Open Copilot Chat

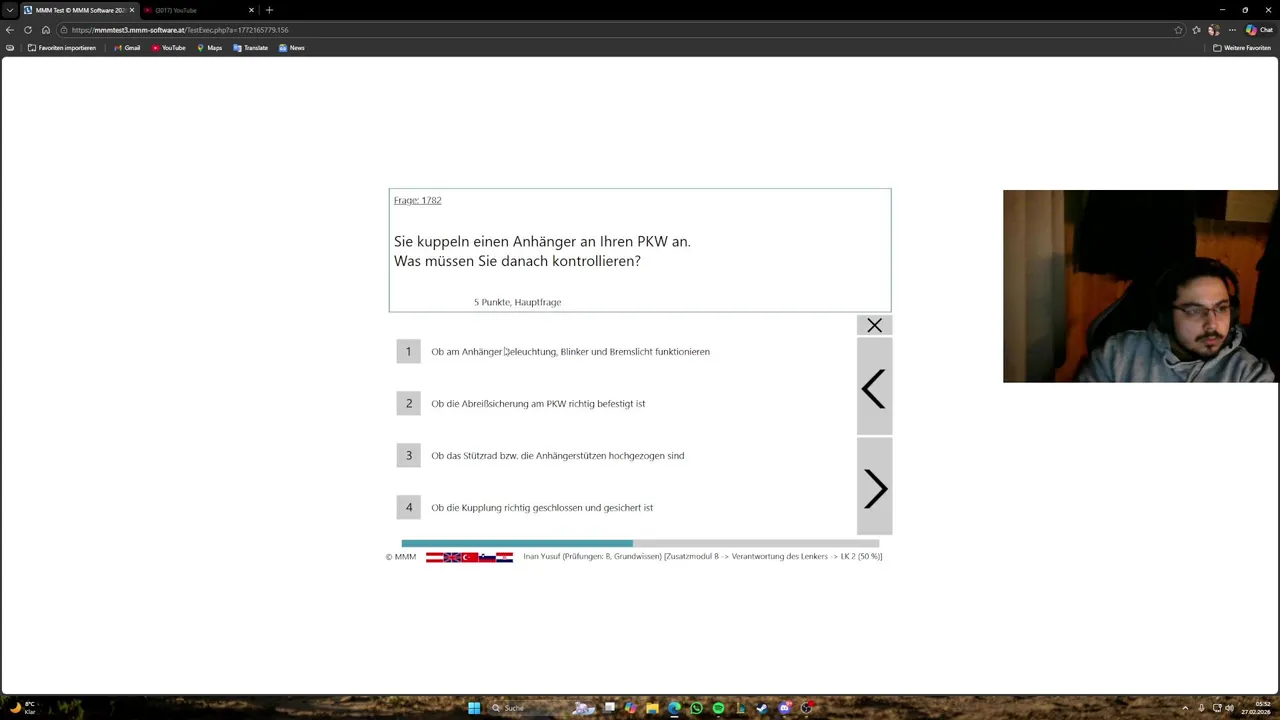click(1259, 30)
